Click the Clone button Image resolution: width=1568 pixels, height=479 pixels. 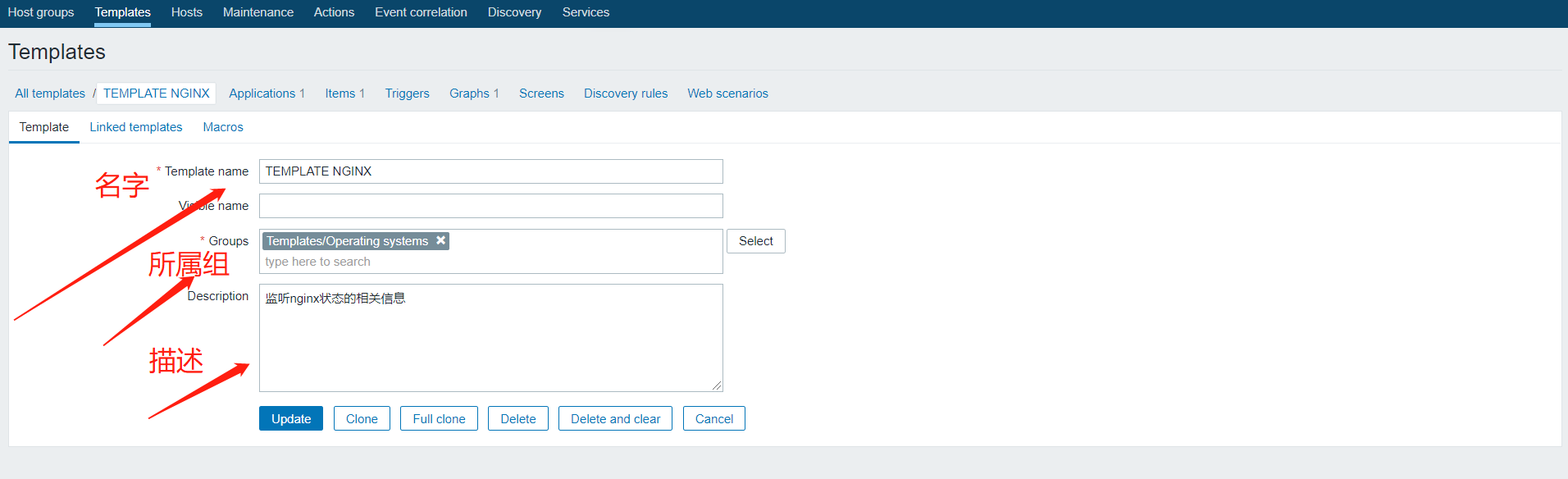[x=362, y=418]
